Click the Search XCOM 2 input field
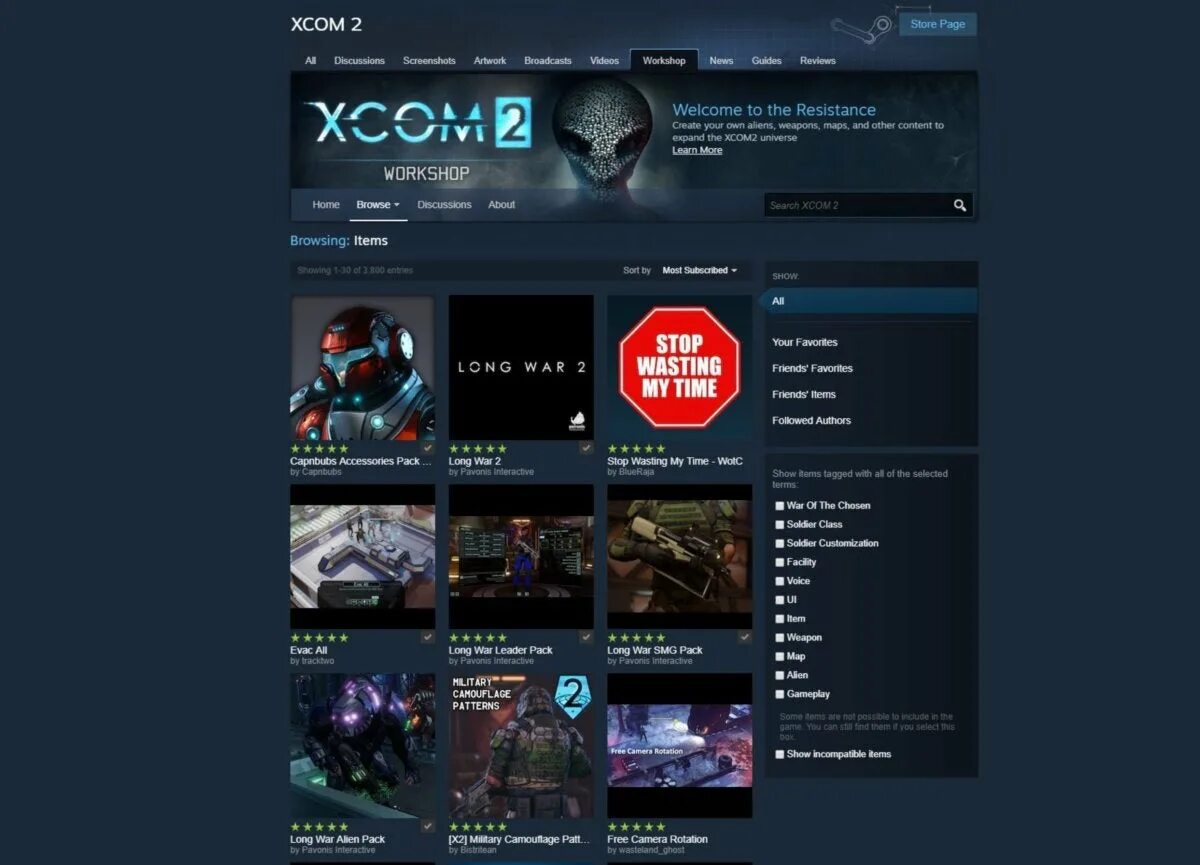 click(x=858, y=205)
